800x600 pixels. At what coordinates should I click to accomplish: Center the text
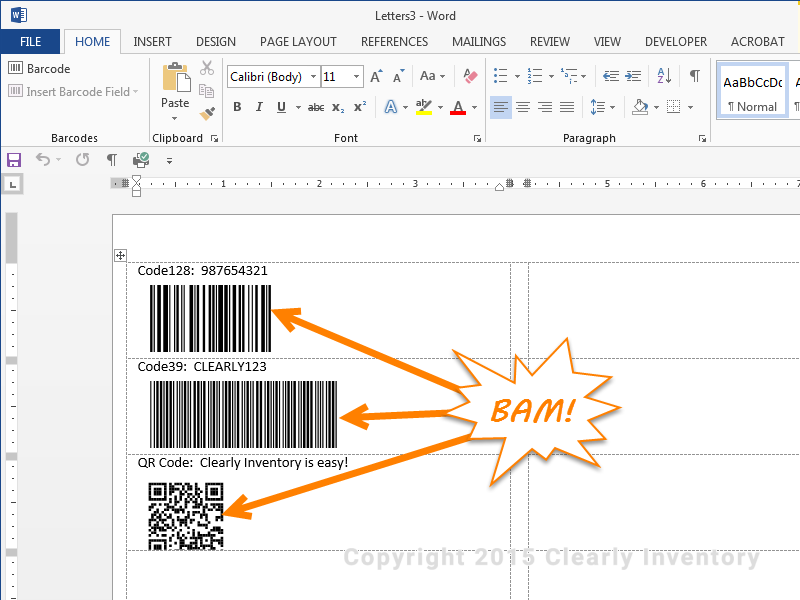coord(523,107)
